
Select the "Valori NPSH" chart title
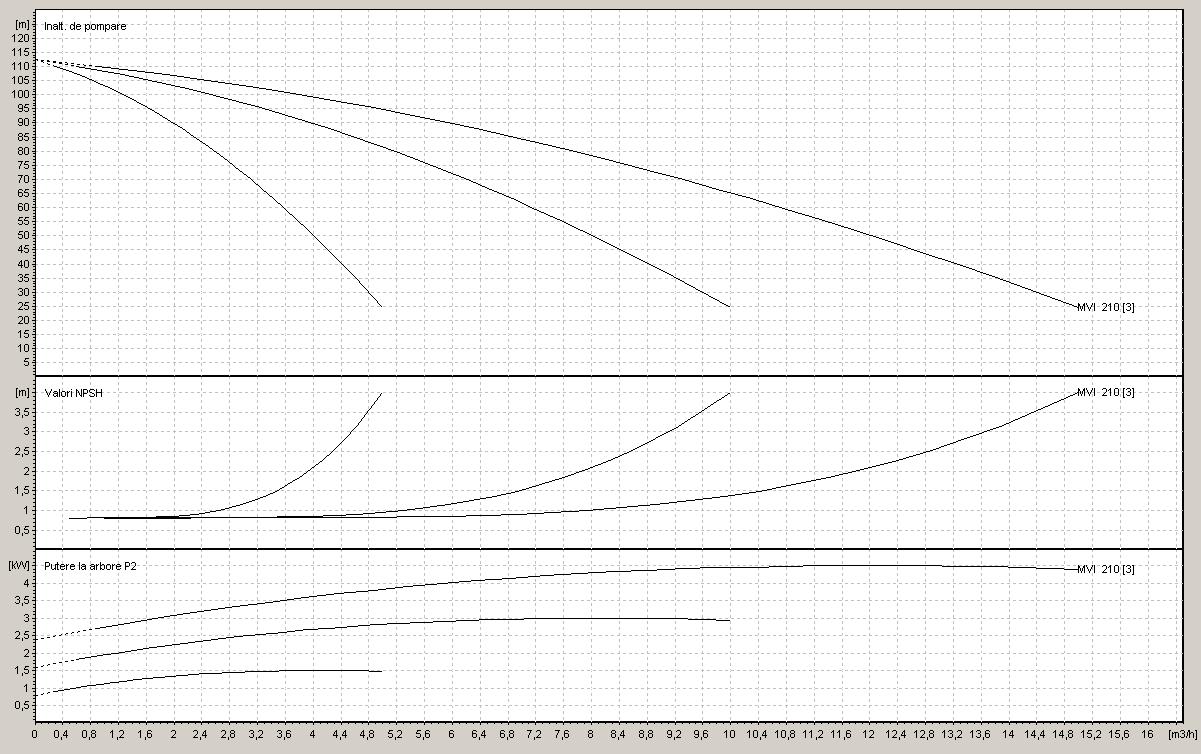(x=73, y=393)
